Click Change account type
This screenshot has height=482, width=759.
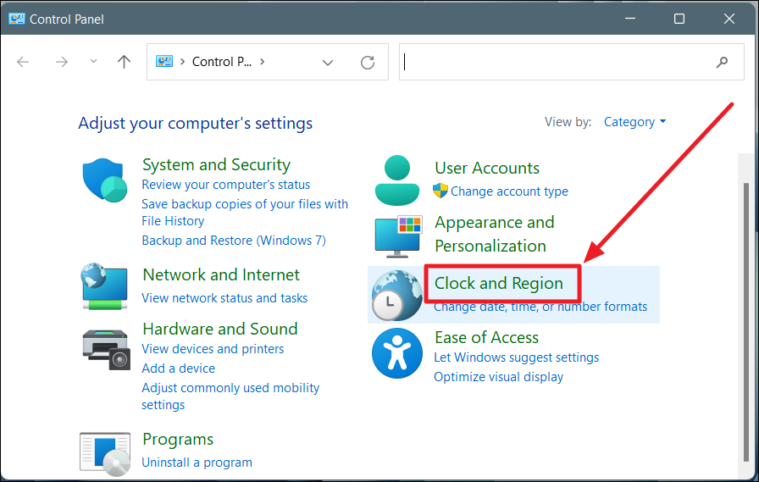(x=509, y=191)
